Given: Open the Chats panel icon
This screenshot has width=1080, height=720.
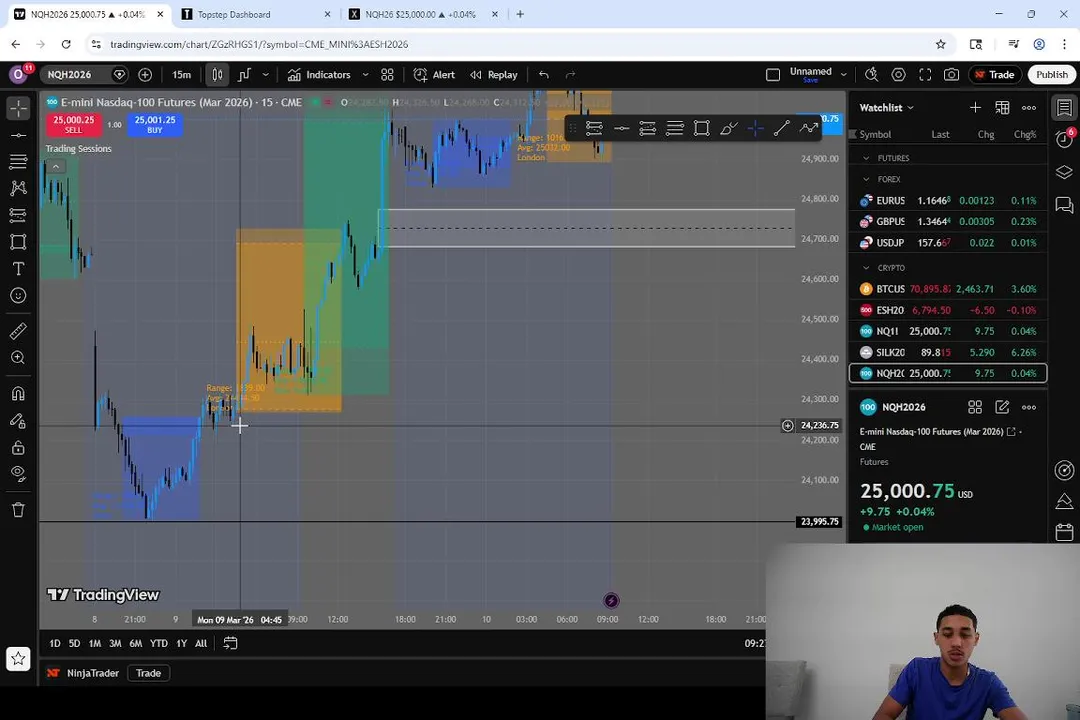Looking at the screenshot, I should 1064,205.
